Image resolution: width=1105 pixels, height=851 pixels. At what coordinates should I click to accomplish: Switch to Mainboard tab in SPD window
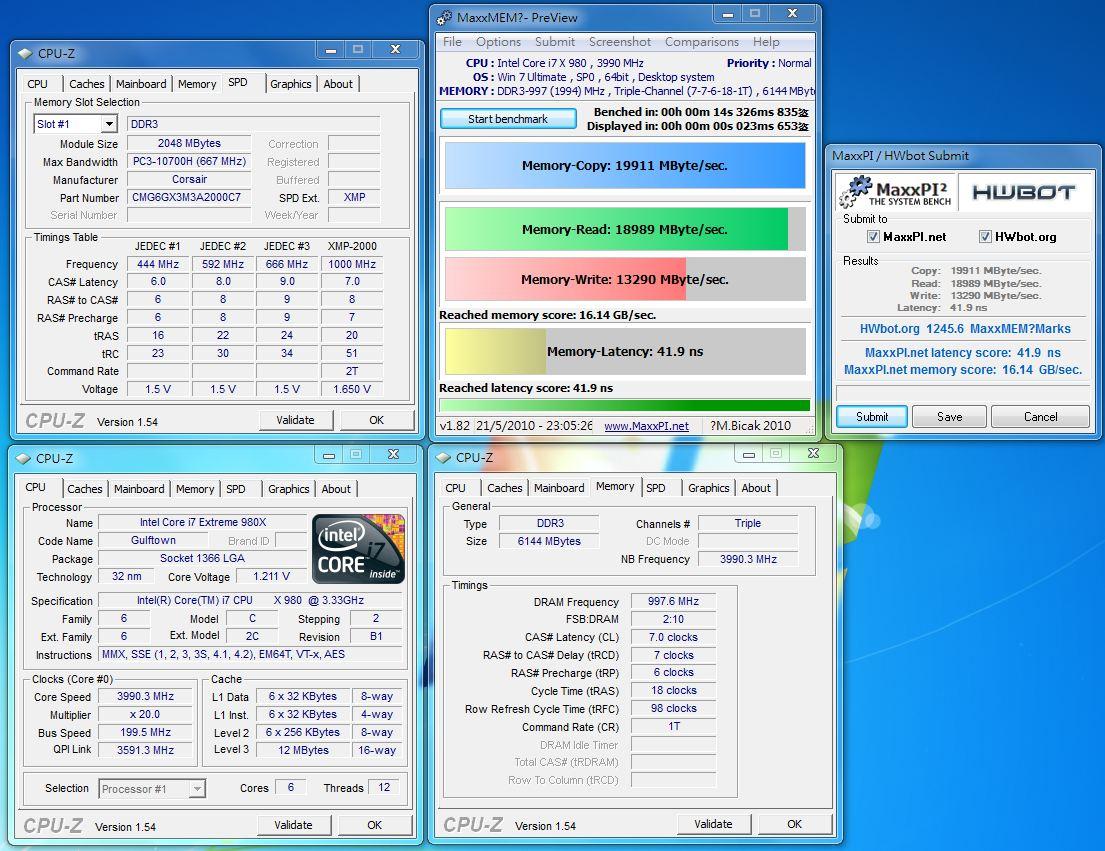(141, 84)
